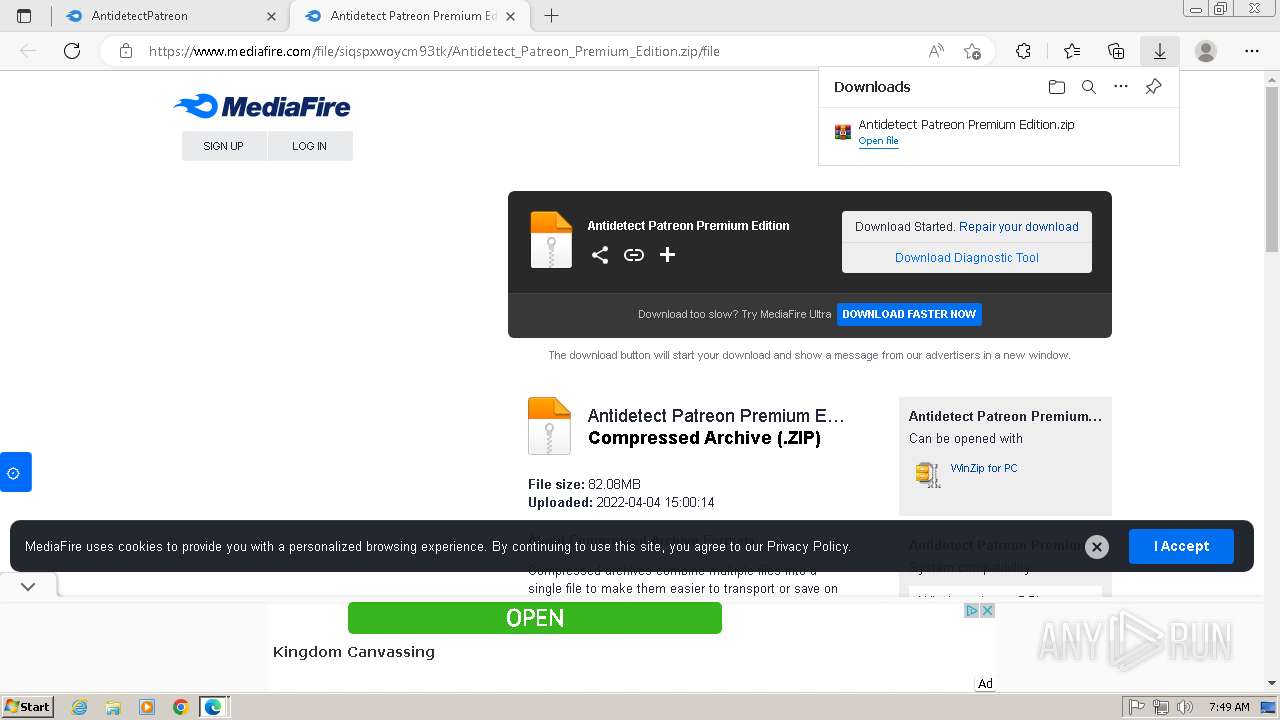
Task: Click Repair your download link
Action: click(x=1019, y=227)
